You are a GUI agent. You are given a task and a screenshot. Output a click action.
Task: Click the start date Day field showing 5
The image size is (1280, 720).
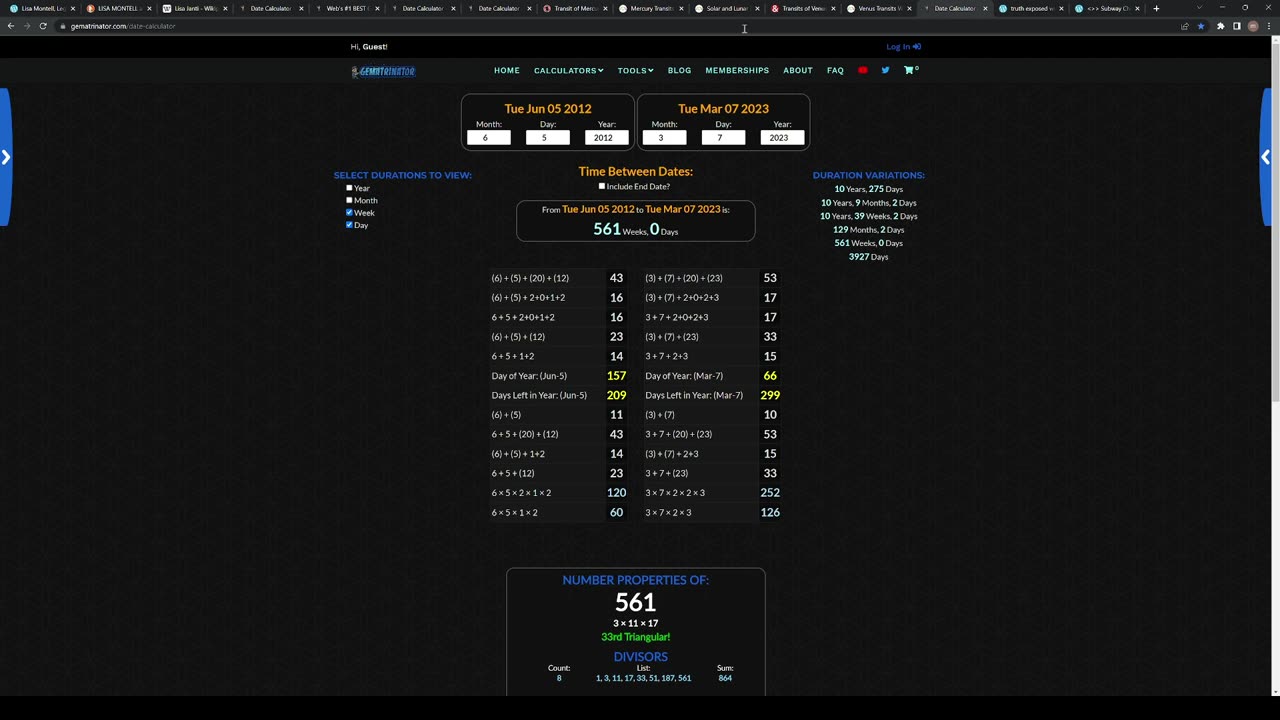548,137
